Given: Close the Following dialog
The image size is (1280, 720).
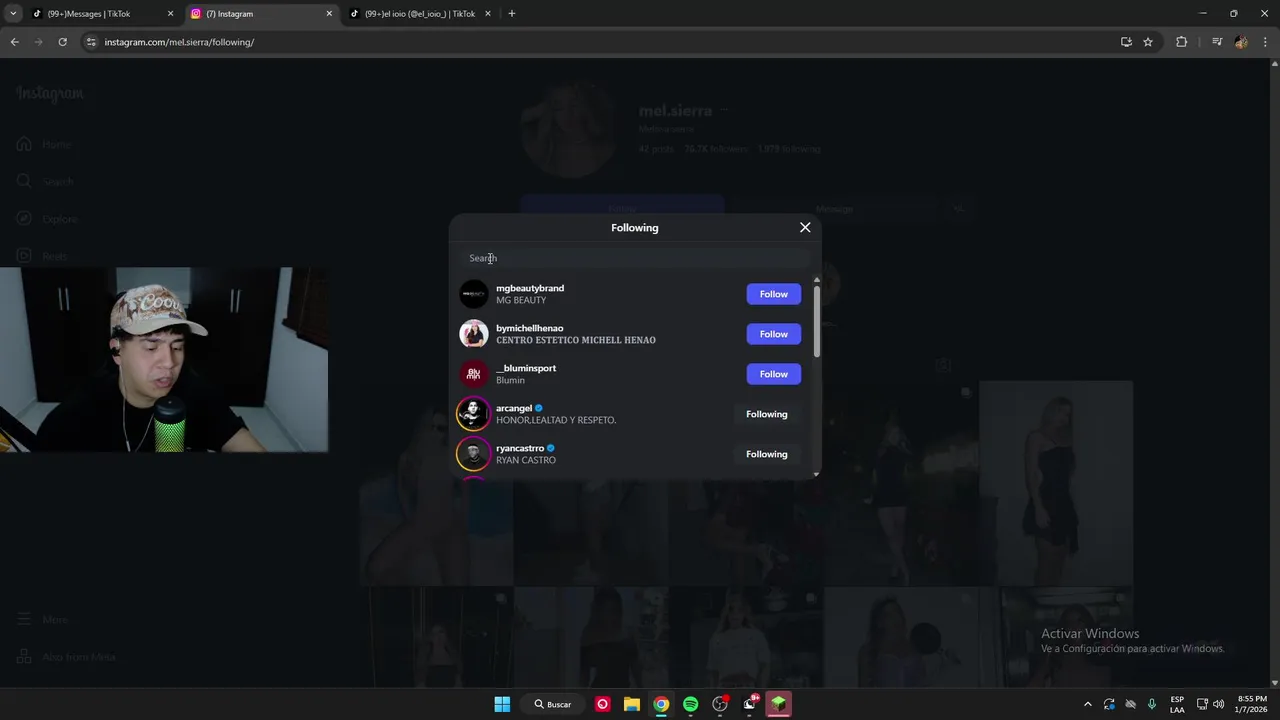Looking at the screenshot, I should pyautogui.click(x=805, y=227).
